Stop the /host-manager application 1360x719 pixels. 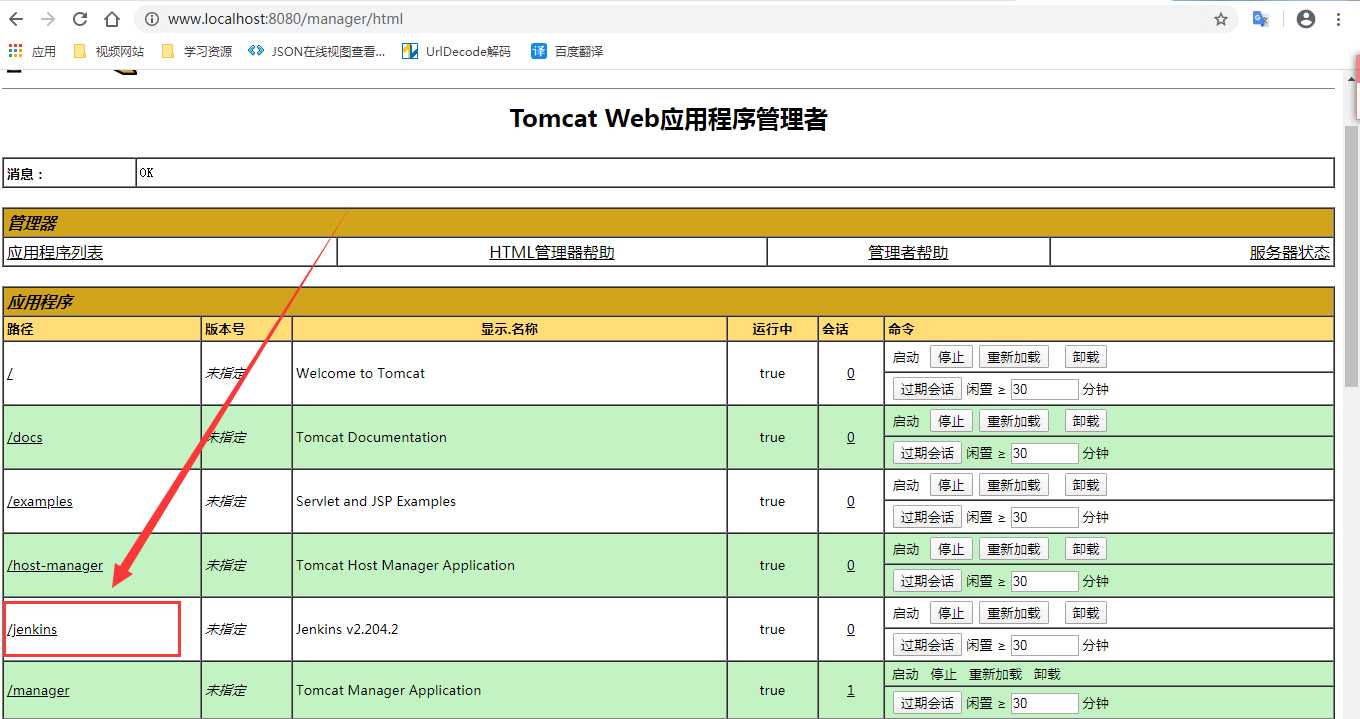click(951, 549)
